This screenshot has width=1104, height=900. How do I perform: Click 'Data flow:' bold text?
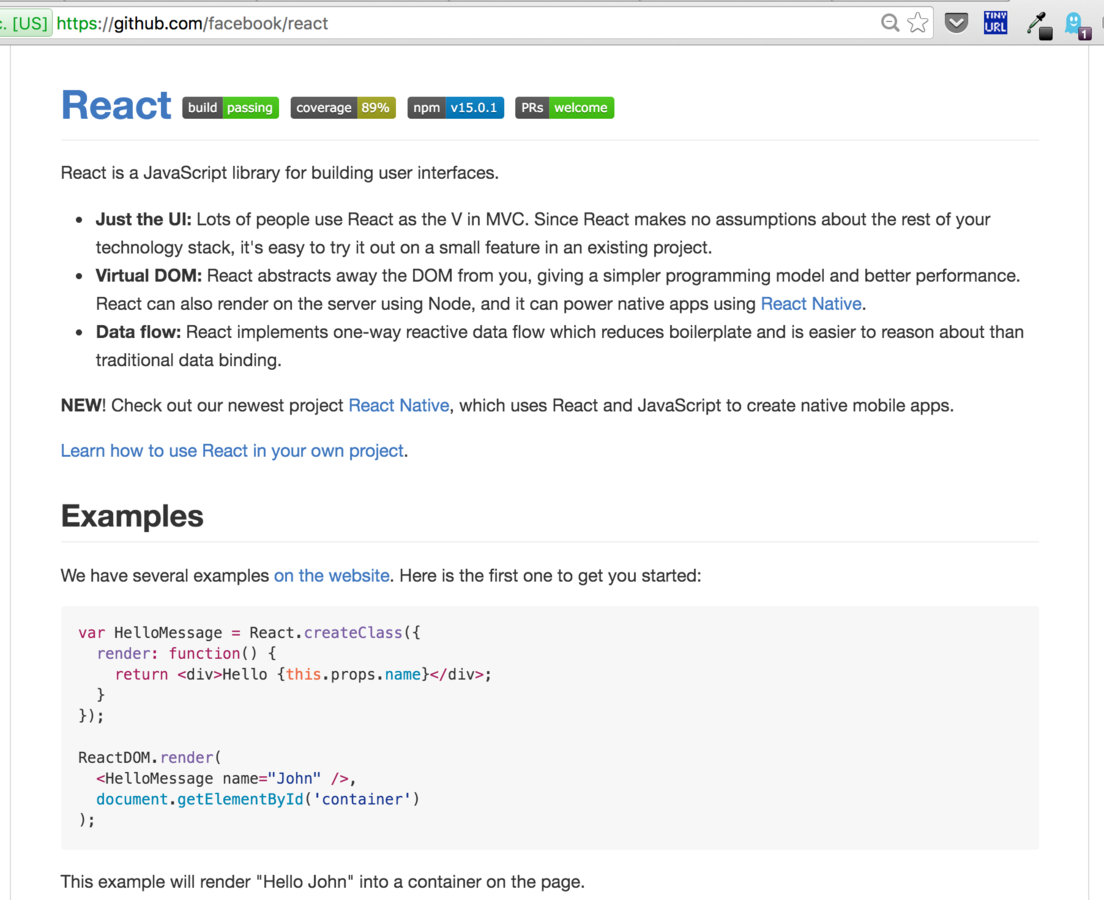(139, 332)
